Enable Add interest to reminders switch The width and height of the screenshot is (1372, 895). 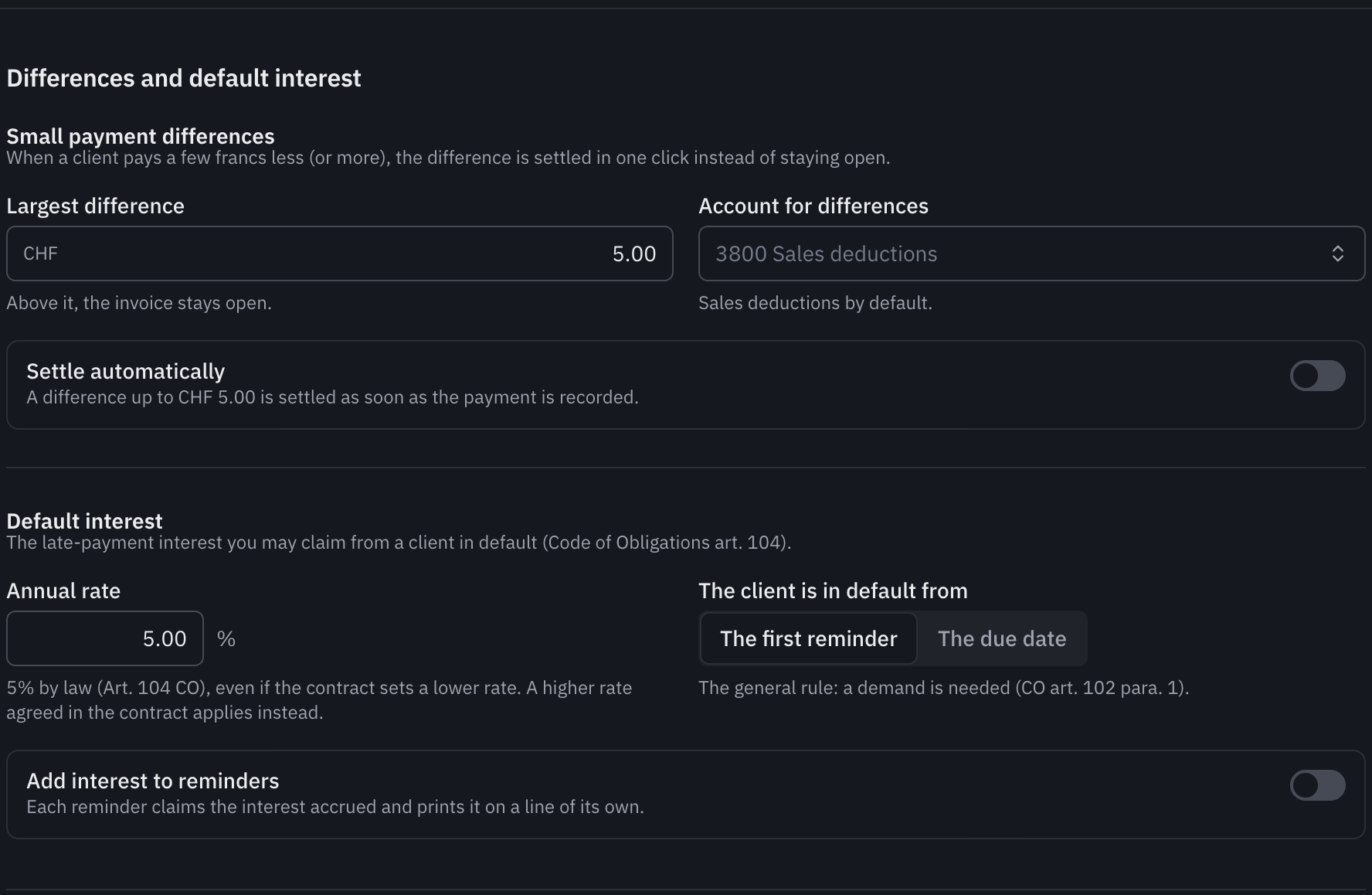click(x=1317, y=785)
